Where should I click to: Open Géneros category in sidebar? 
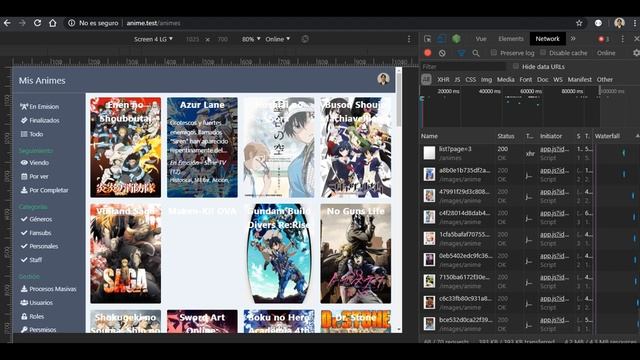click(36, 219)
